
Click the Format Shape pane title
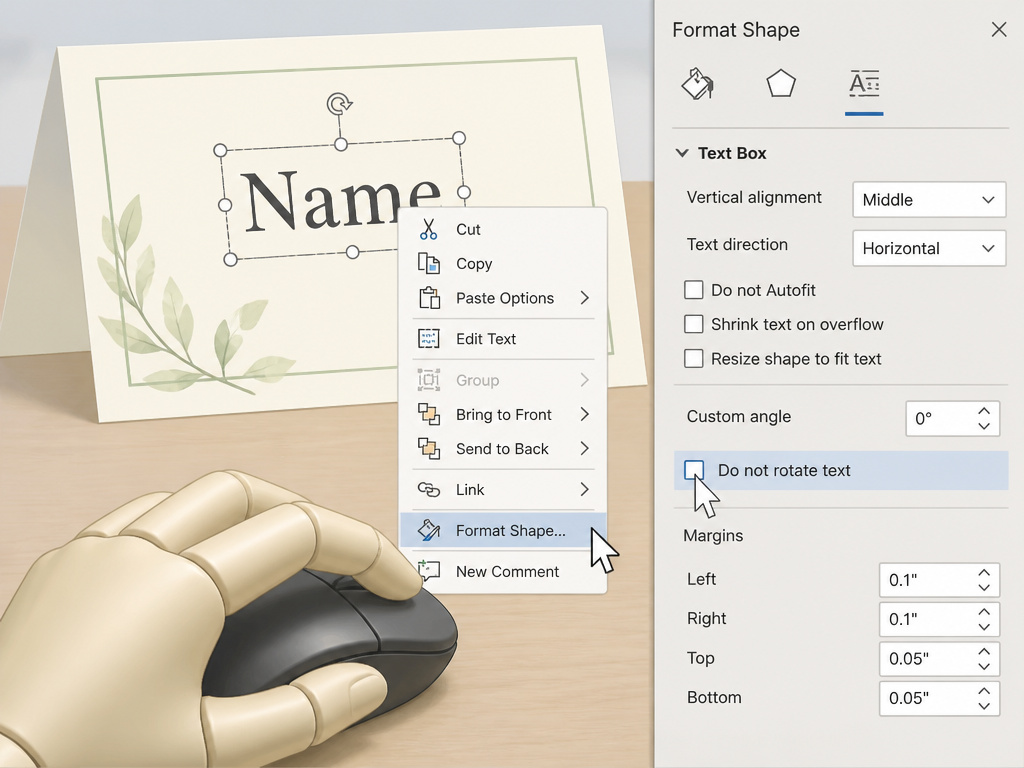pyautogui.click(x=736, y=30)
